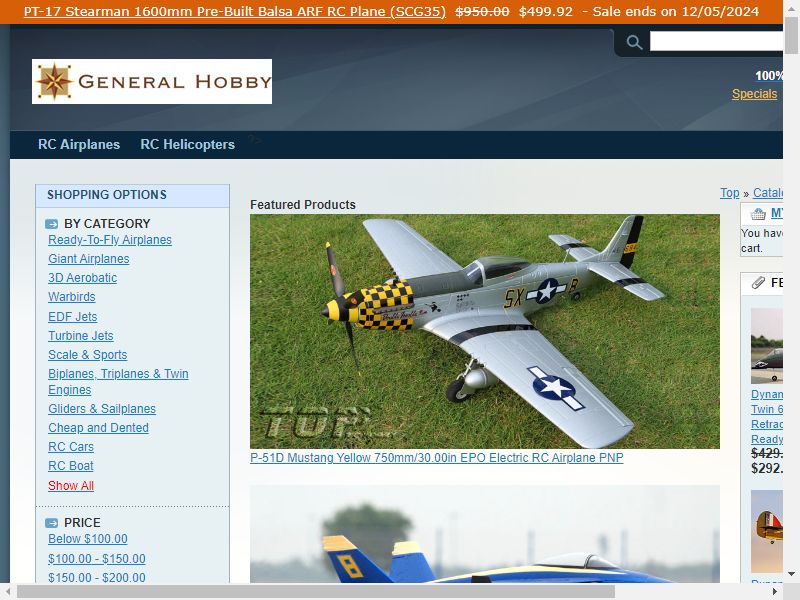Filter price Below $100.00
The image size is (800, 600).
pyautogui.click(x=88, y=539)
